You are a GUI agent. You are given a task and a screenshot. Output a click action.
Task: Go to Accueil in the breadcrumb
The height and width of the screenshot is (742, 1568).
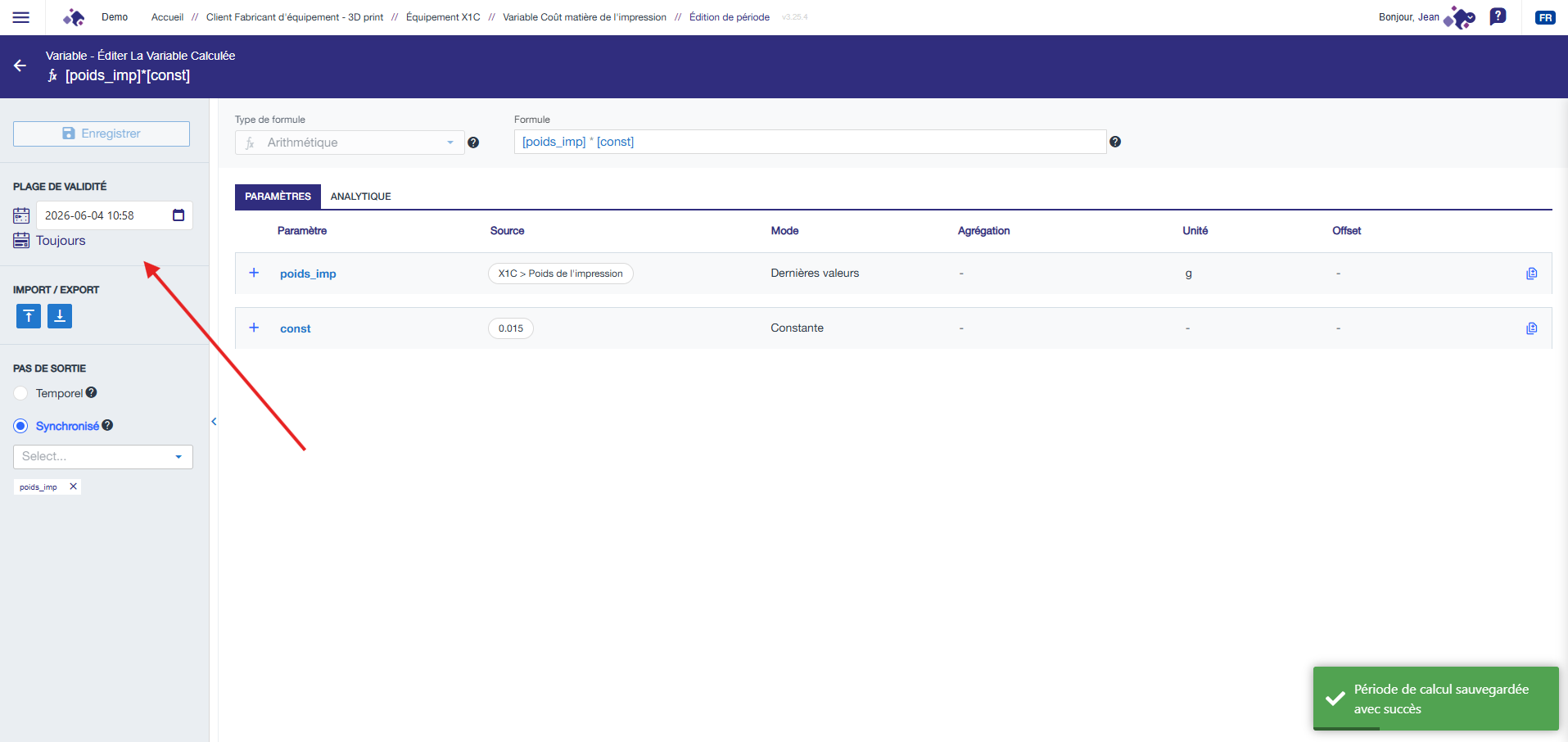tap(167, 17)
